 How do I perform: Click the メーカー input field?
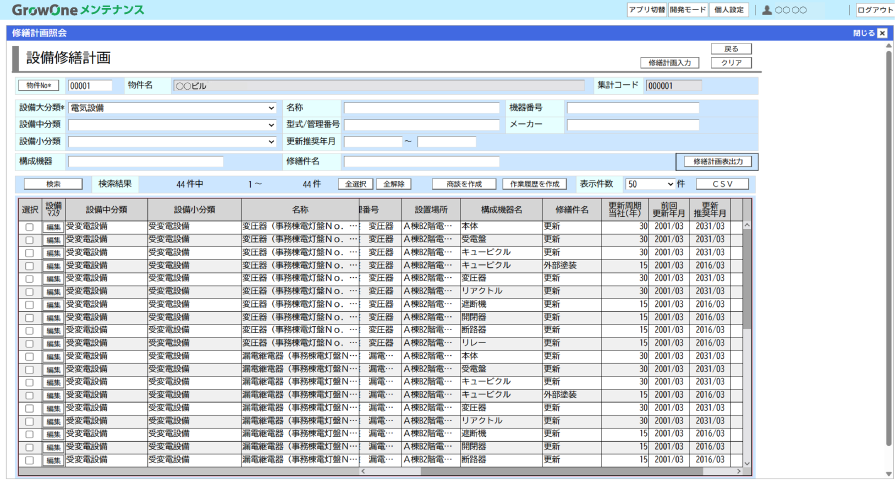point(633,124)
